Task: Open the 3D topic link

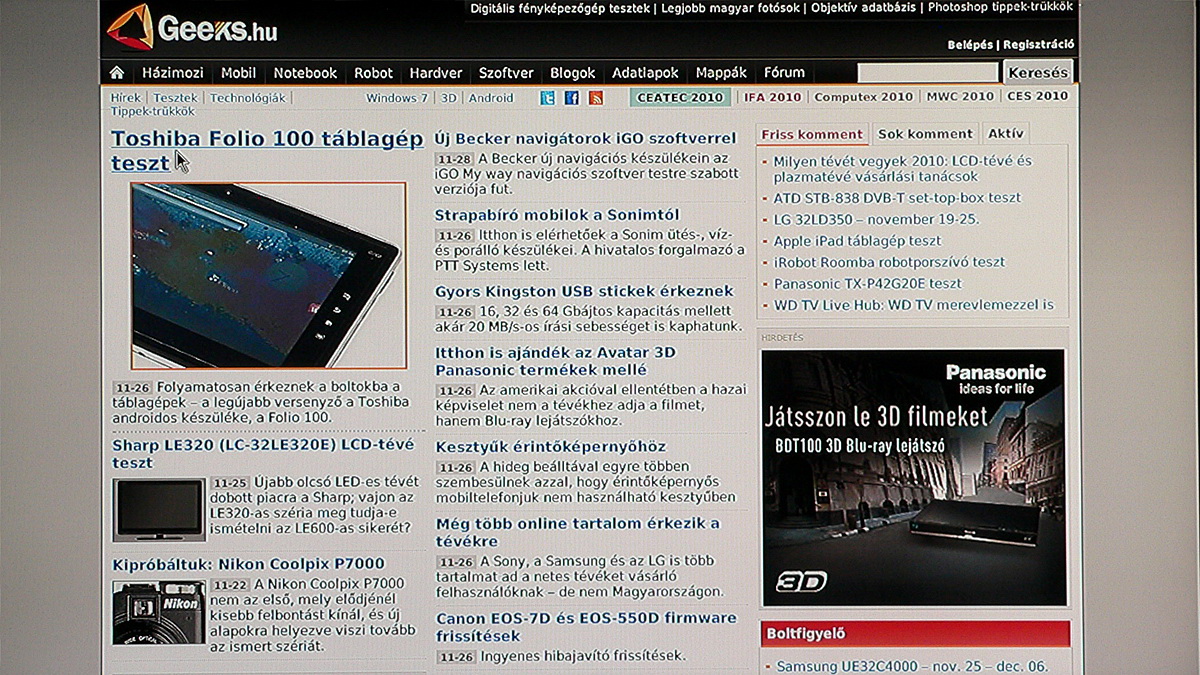Action: (x=449, y=98)
